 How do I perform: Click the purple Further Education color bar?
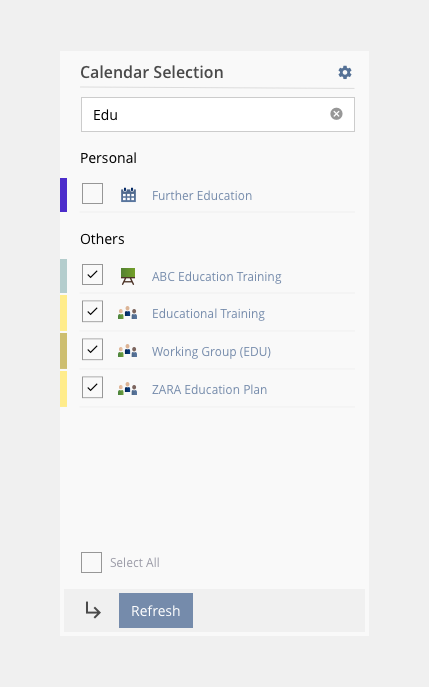coord(64,195)
